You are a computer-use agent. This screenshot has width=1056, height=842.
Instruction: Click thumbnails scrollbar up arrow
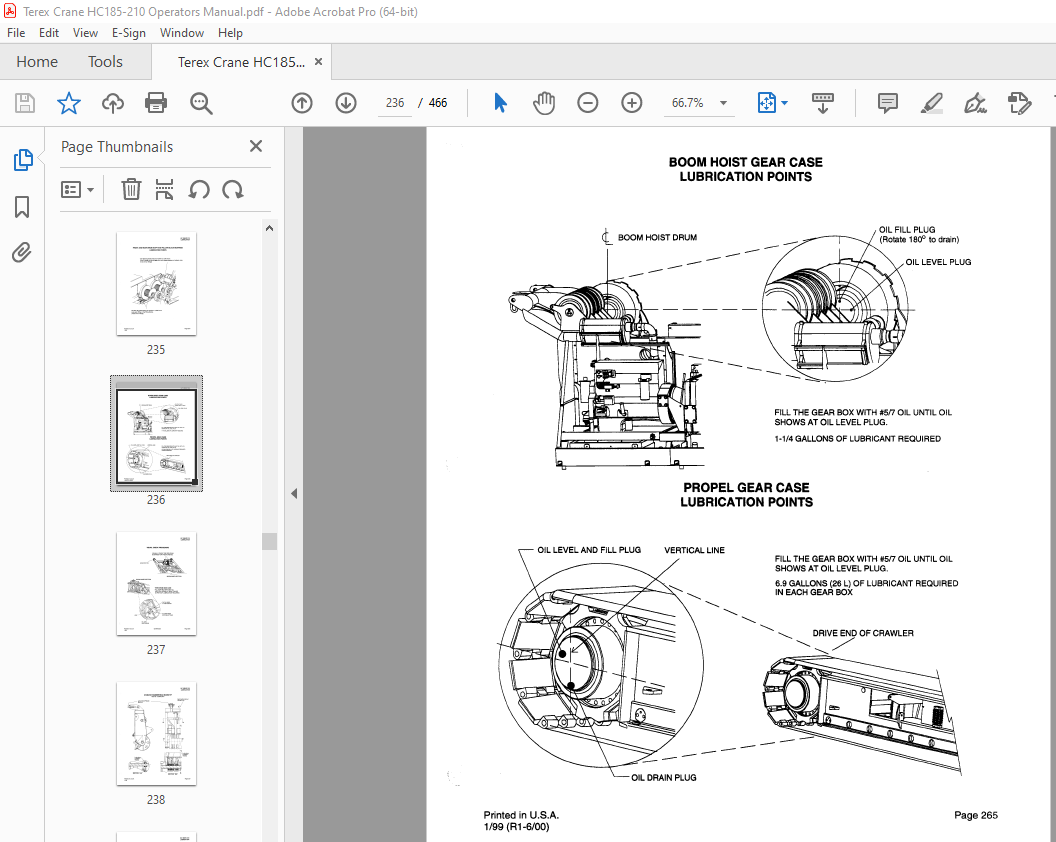click(x=269, y=228)
